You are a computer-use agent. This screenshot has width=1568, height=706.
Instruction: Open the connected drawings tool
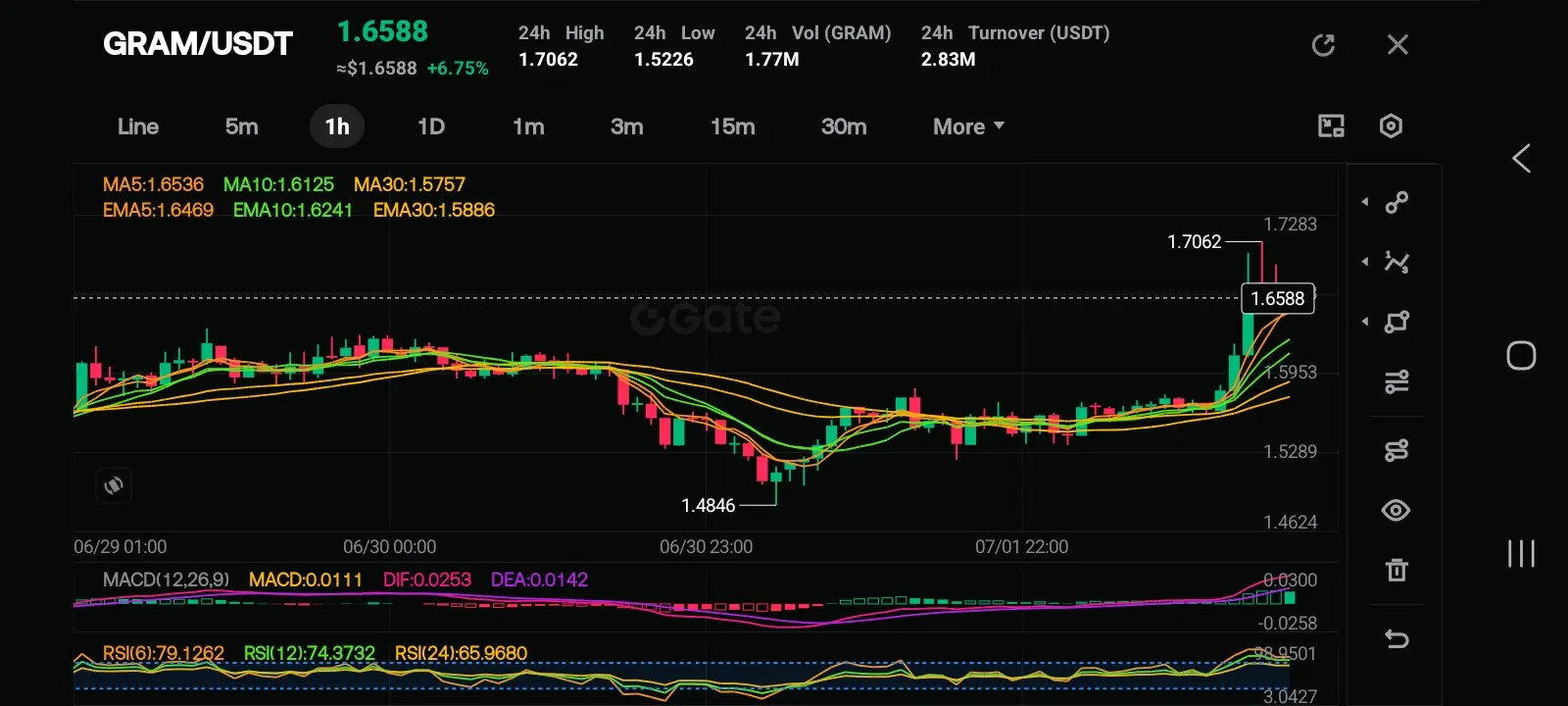pyautogui.click(x=1396, y=450)
